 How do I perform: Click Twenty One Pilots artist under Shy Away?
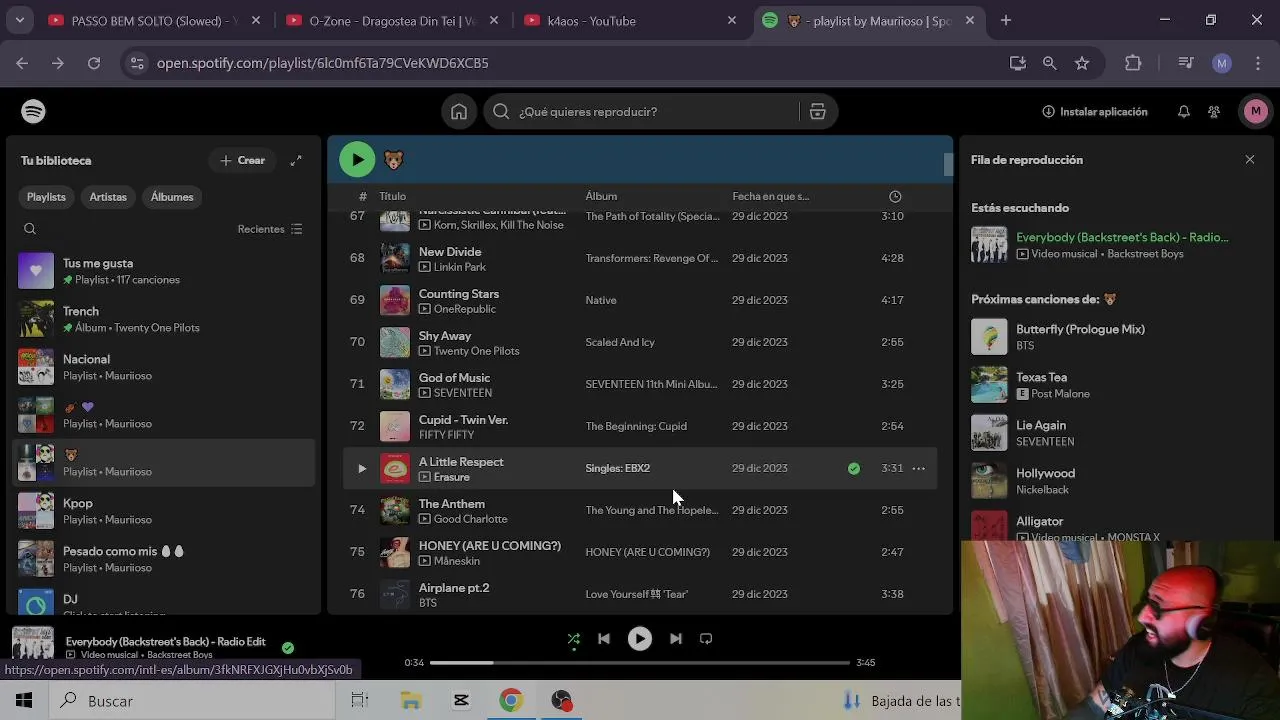click(476, 351)
